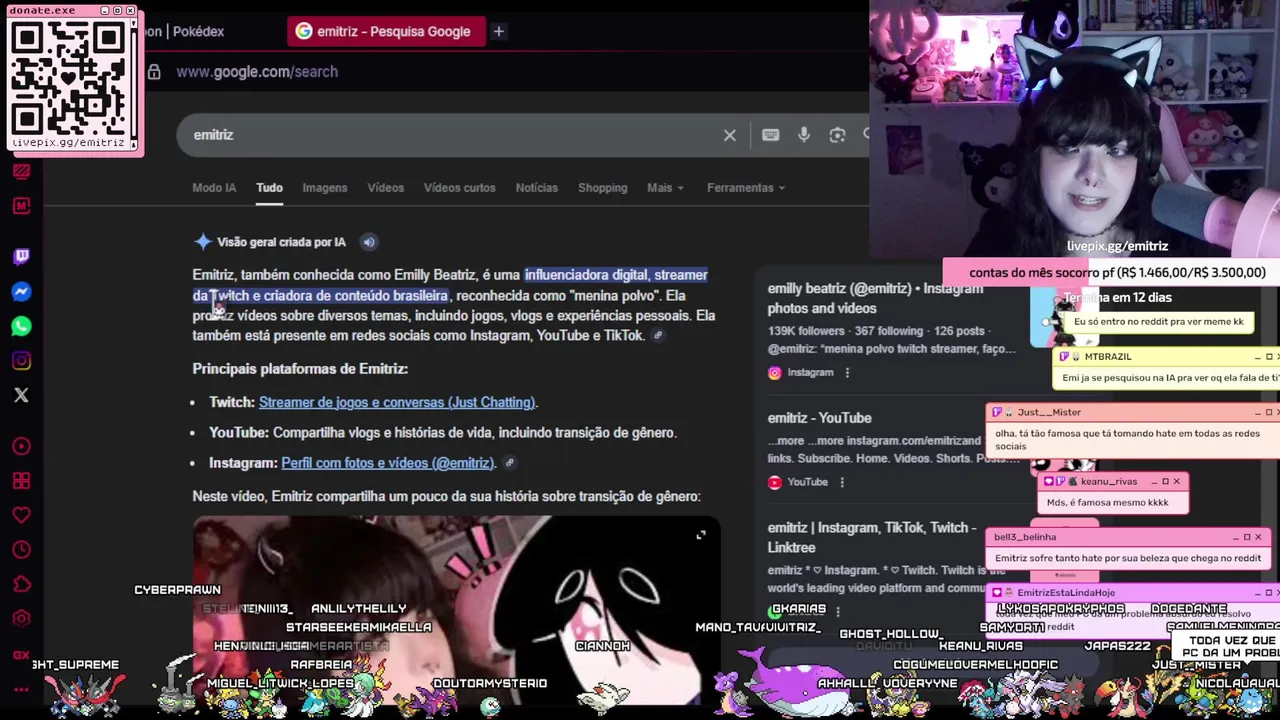Click the site security lock icon
Viewport: 1280px width, 720px height.
click(x=154, y=72)
